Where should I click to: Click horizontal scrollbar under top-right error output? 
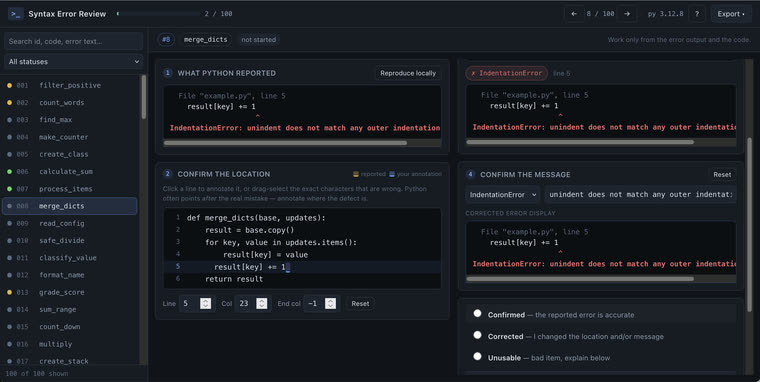[x=580, y=142]
